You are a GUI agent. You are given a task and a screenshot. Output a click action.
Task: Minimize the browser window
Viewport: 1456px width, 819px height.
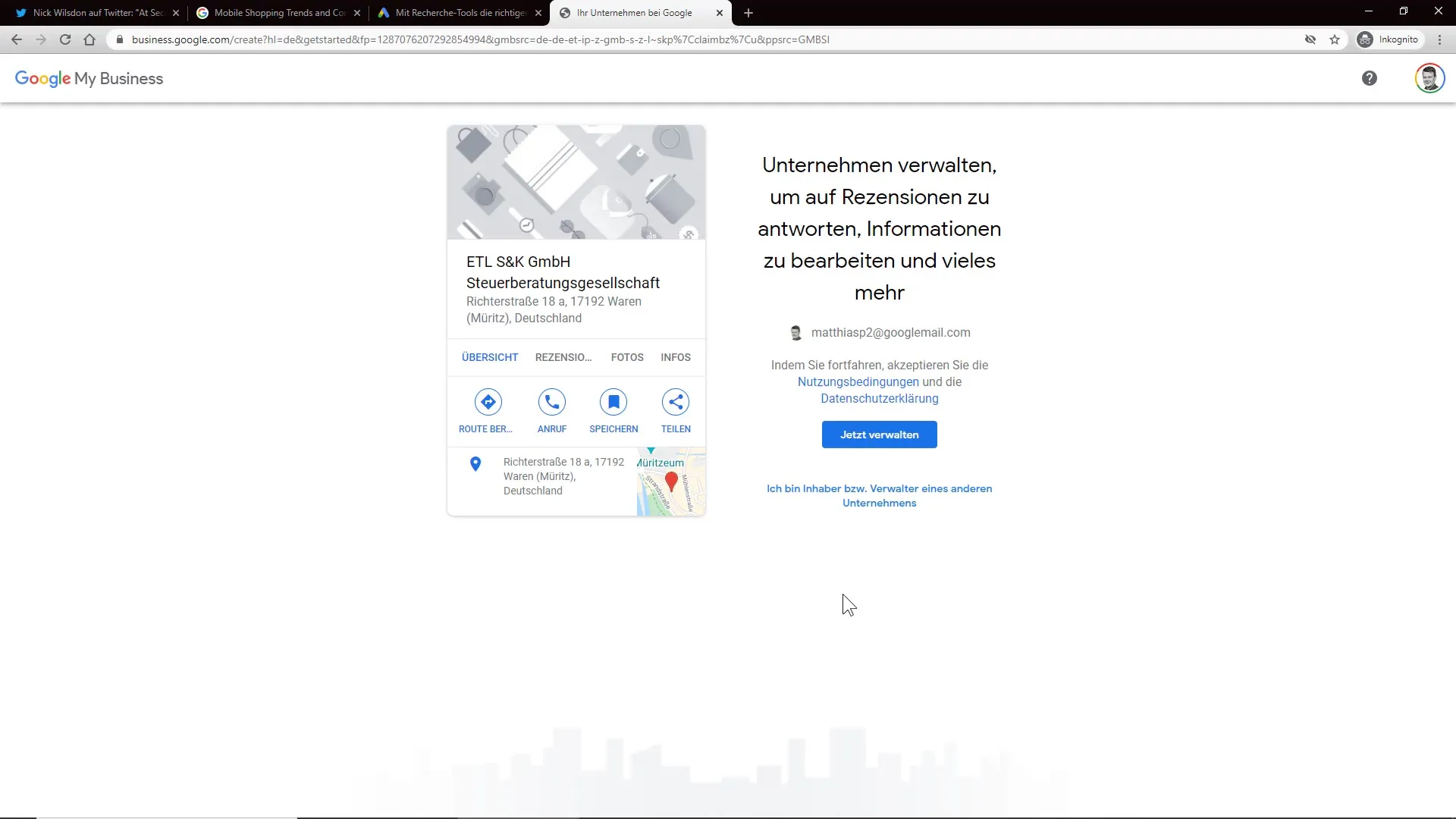(x=1369, y=11)
